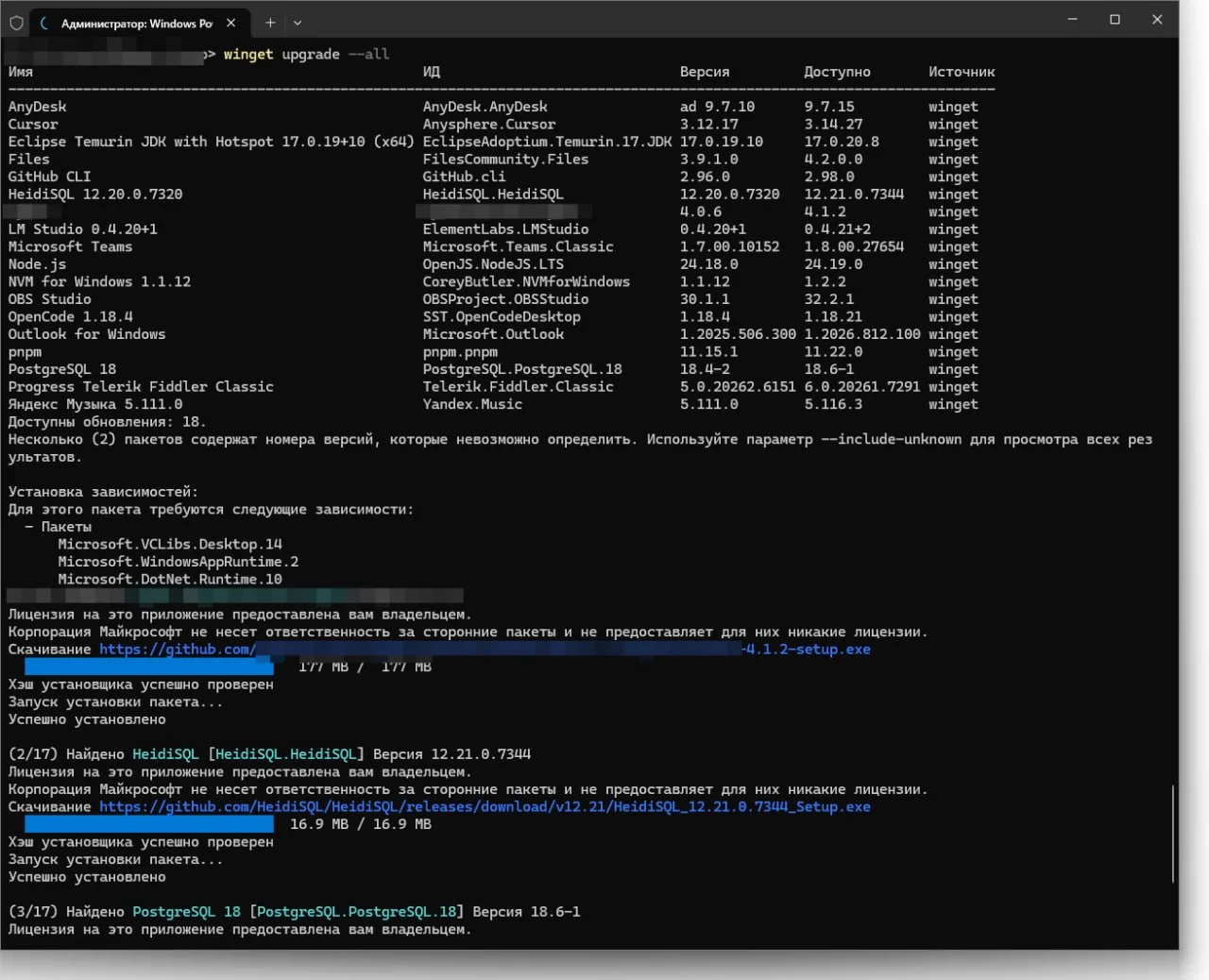Image resolution: width=1209 pixels, height=980 pixels.
Task: Close the Администратор: Windows PowerShell tab
Action: pyautogui.click(x=230, y=23)
